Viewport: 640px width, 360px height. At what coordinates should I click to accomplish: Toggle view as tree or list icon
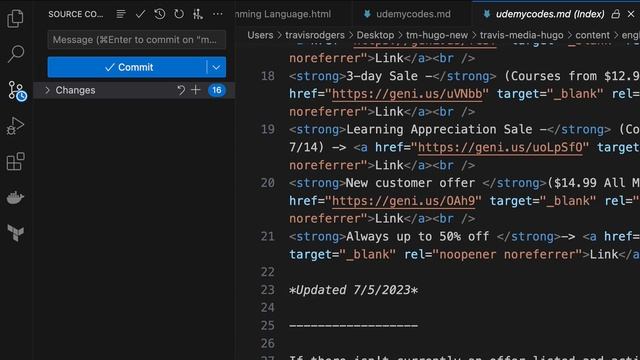(121, 14)
